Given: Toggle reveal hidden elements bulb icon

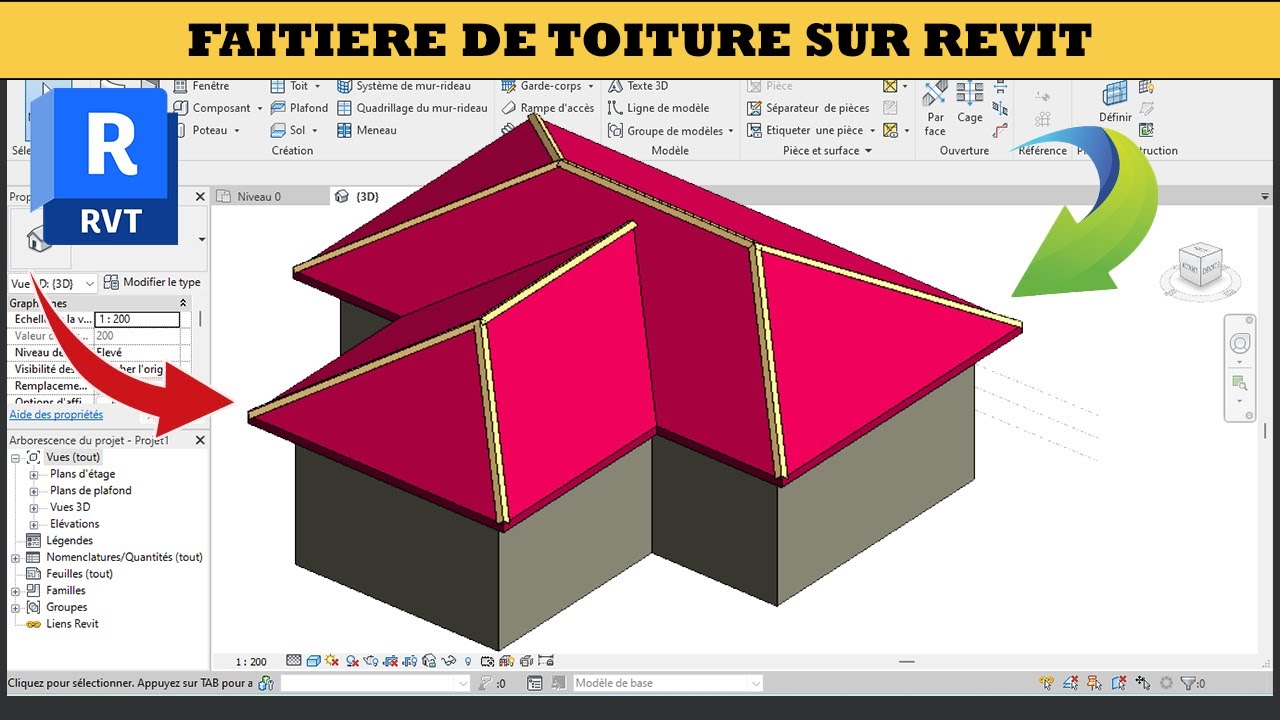Looking at the screenshot, I should point(468,661).
